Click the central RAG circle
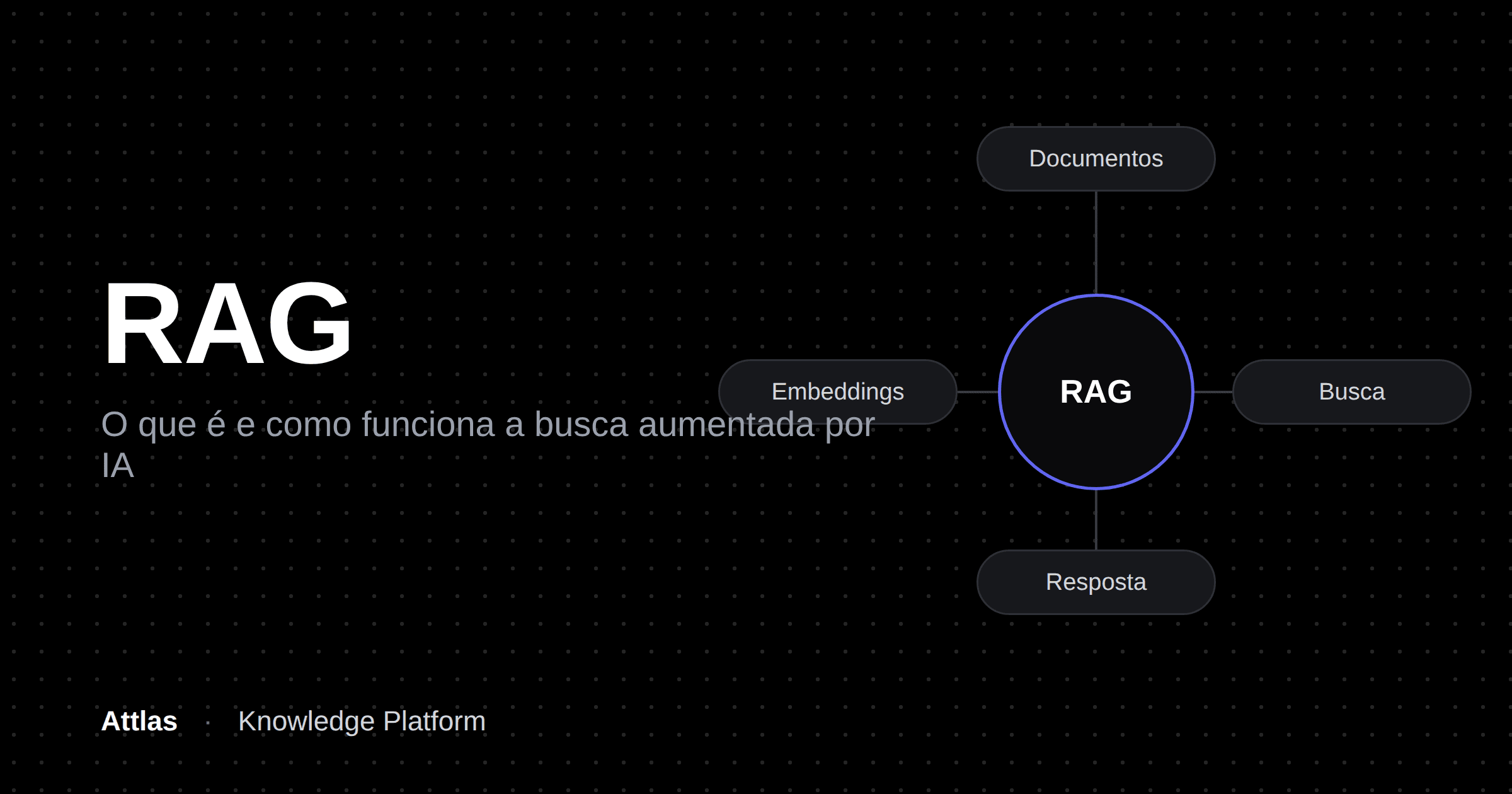1512x794 pixels. 1096,392
